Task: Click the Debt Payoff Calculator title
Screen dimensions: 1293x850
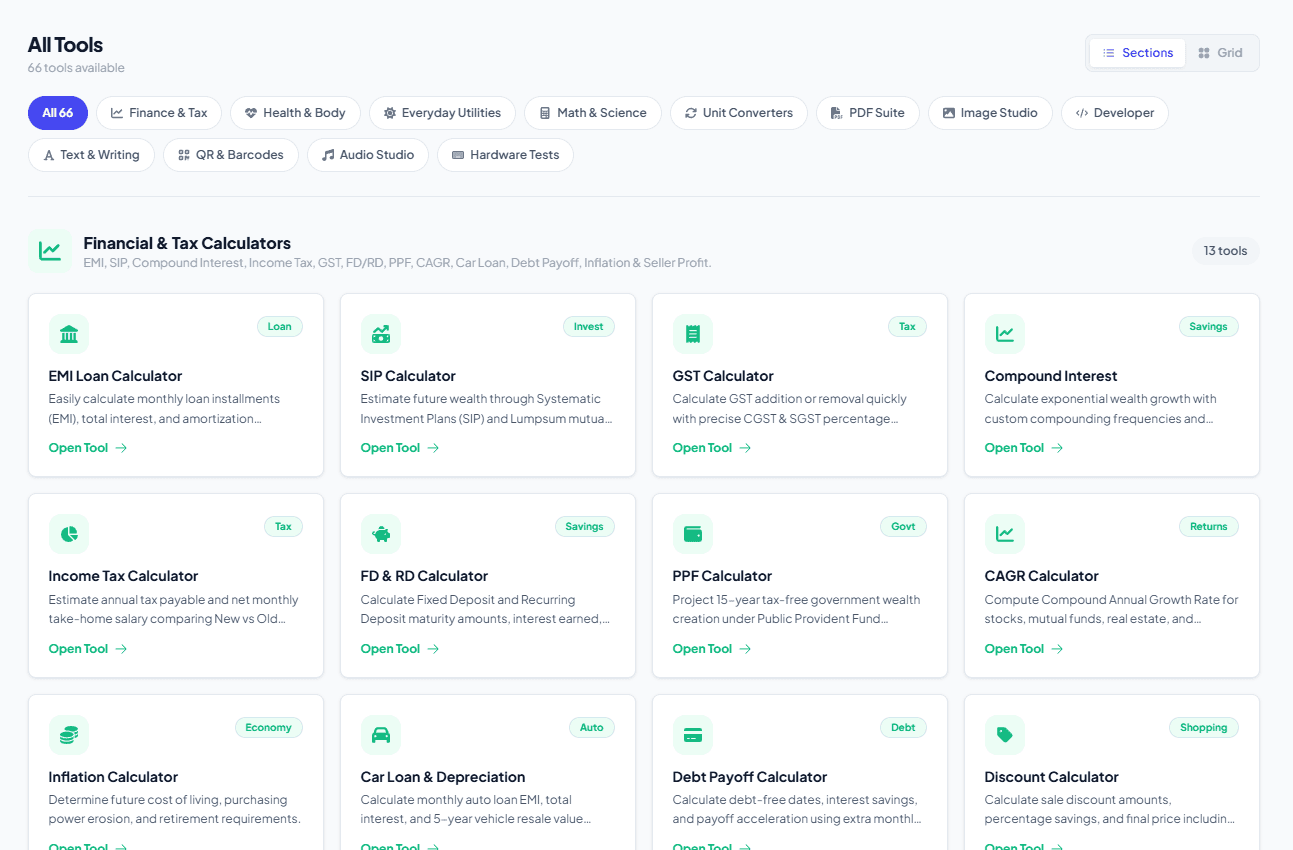Action: tap(750, 777)
